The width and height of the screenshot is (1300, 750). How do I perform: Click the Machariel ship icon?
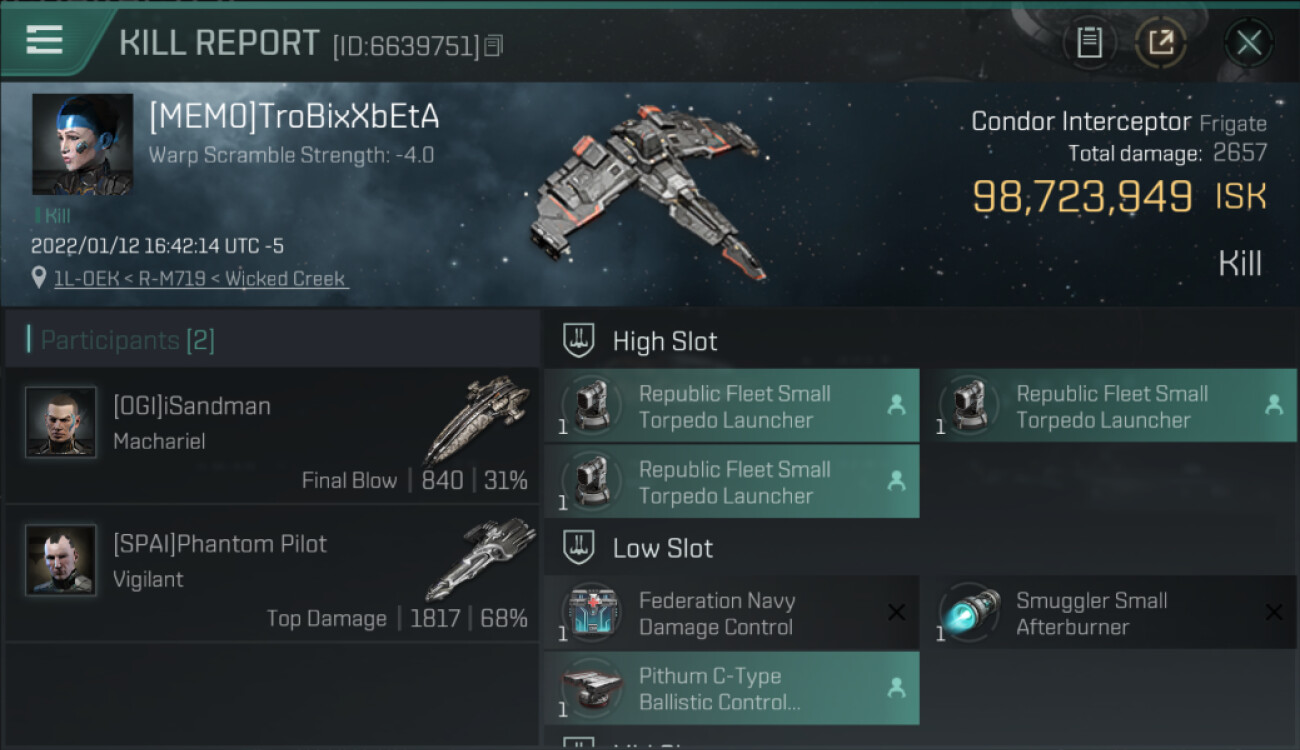pyautogui.click(x=479, y=418)
